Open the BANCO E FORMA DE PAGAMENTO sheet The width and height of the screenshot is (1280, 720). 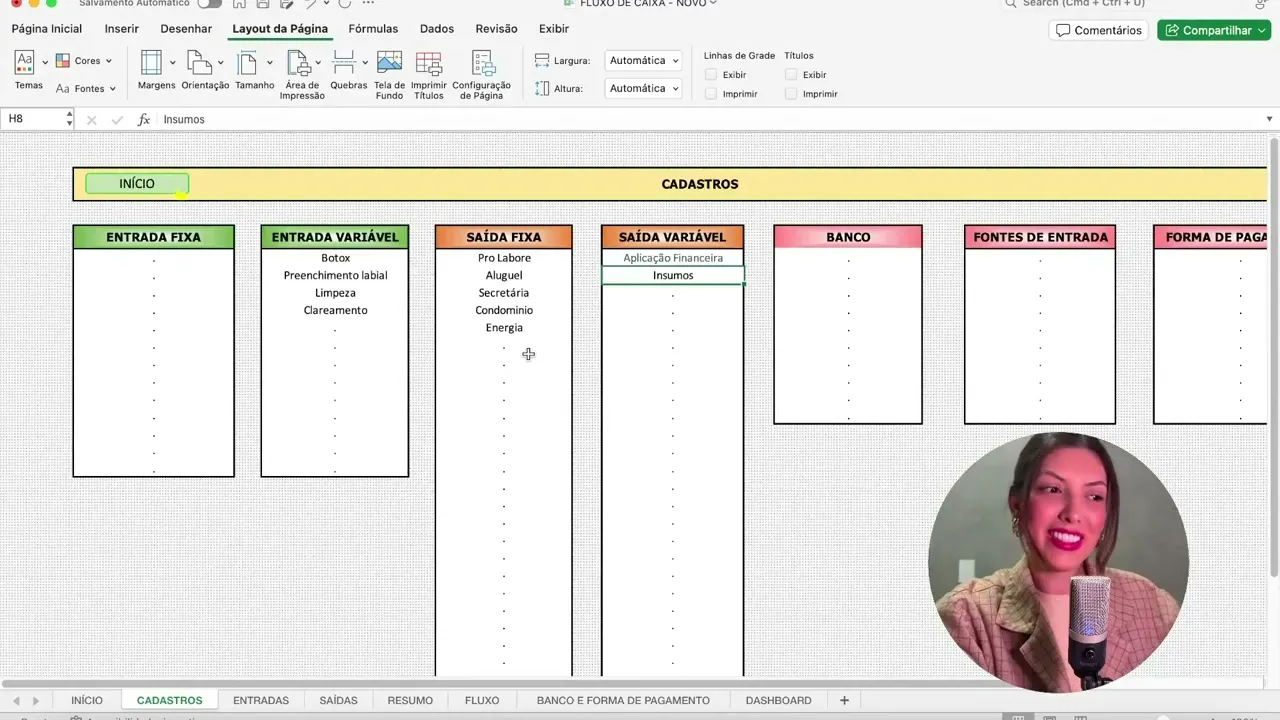point(623,700)
